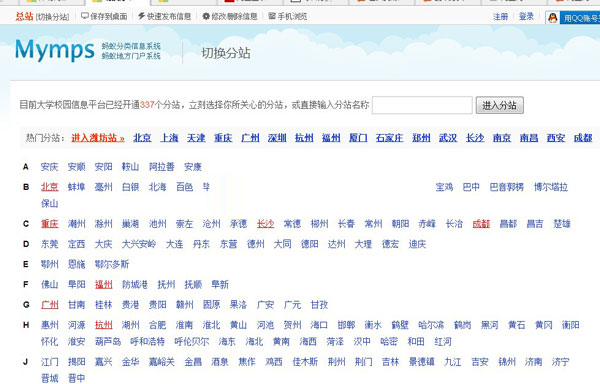Open the 大兴安岭 link under D
The height and width of the screenshot is (384, 600).
(139, 244)
